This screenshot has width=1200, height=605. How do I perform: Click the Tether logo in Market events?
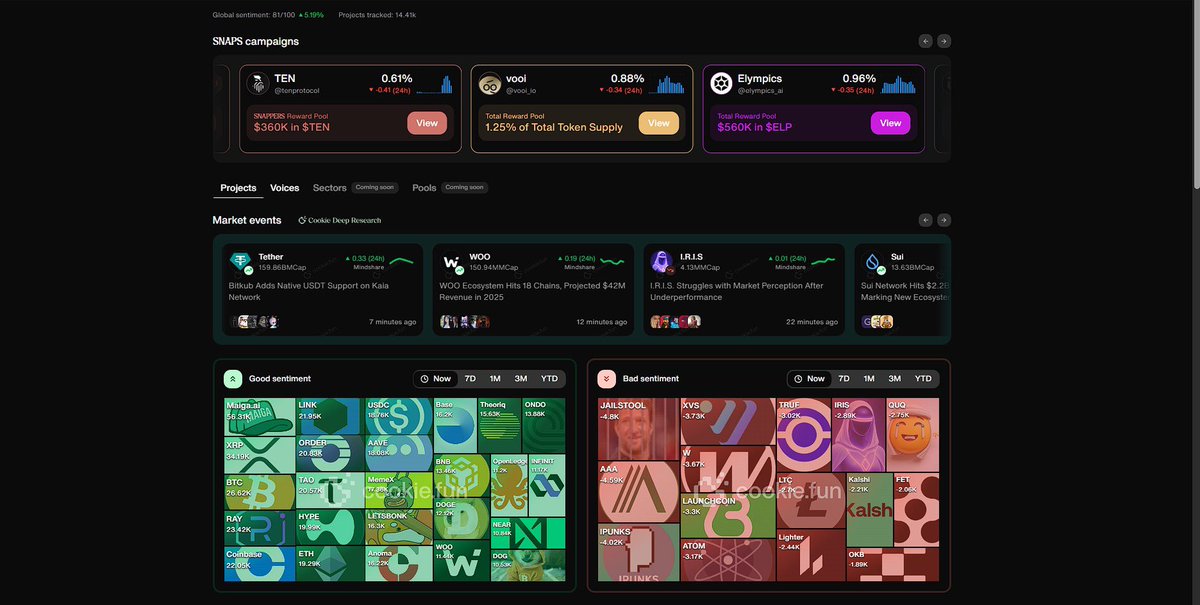[x=241, y=263]
